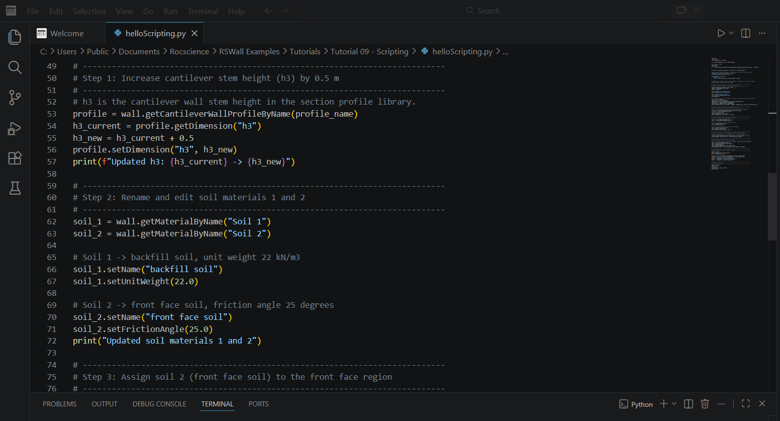Screen dimensions: 780x421
Task: Click the Search command center box
Action: point(482,11)
